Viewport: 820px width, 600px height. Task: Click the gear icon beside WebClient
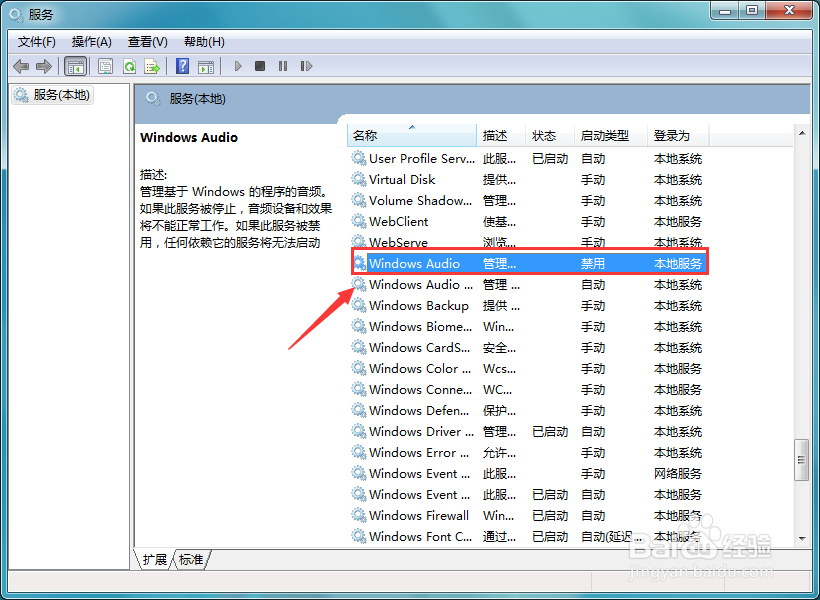[358, 221]
